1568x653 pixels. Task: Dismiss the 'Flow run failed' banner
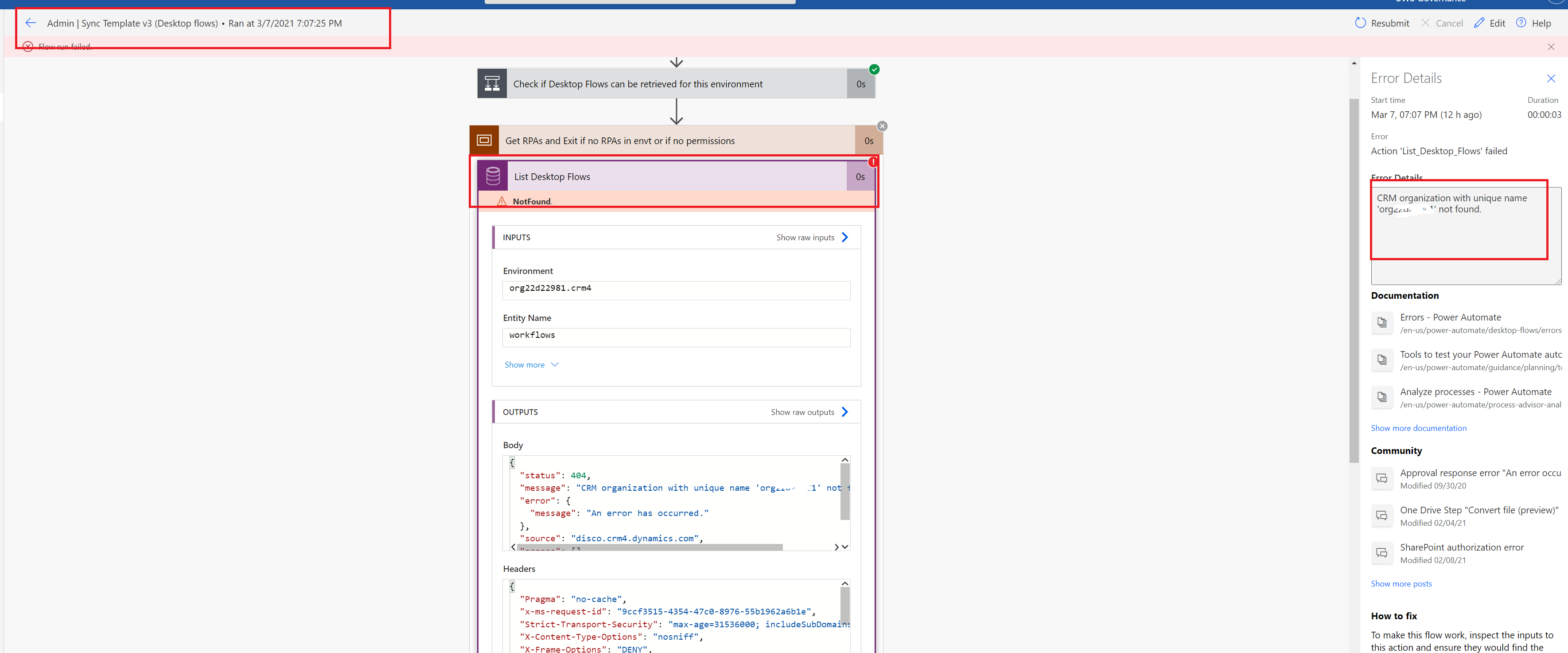1550,46
